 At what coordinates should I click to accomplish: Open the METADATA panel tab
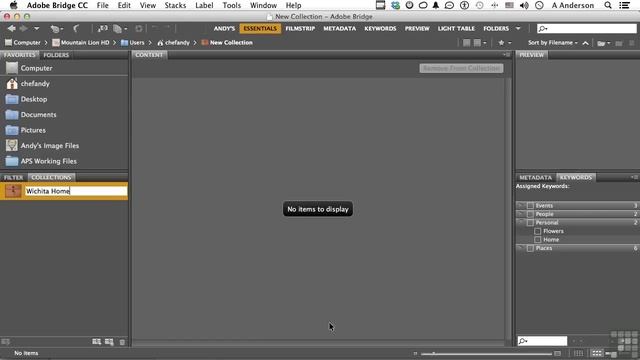pyautogui.click(x=536, y=178)
